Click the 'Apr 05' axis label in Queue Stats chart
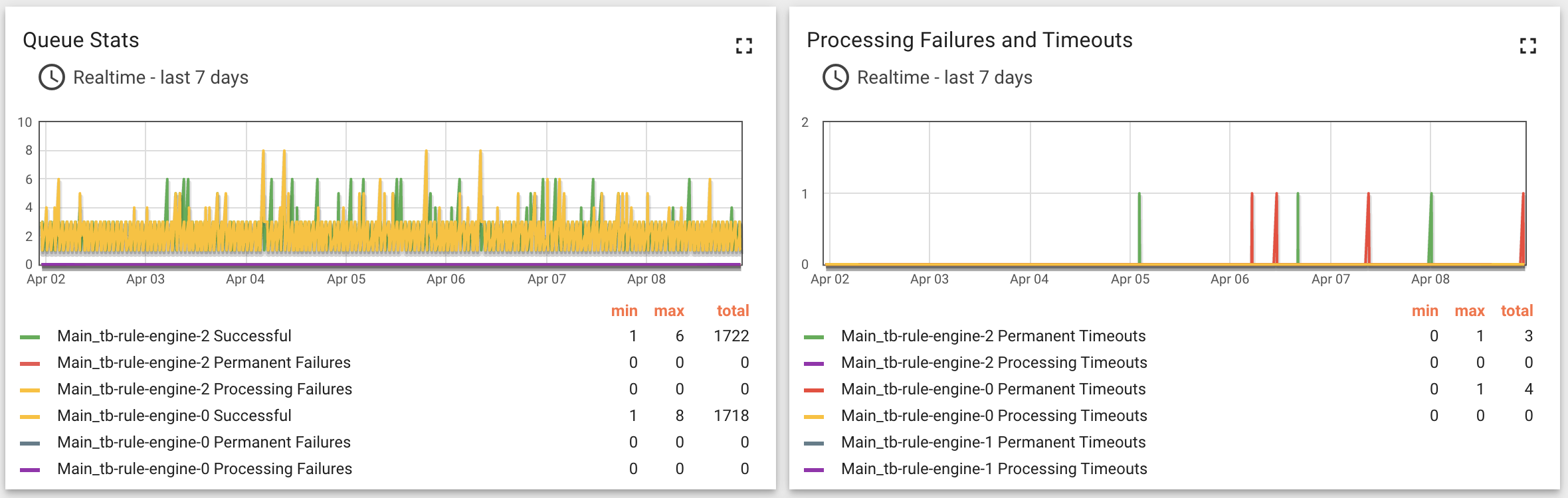 (x=346, y=280)
